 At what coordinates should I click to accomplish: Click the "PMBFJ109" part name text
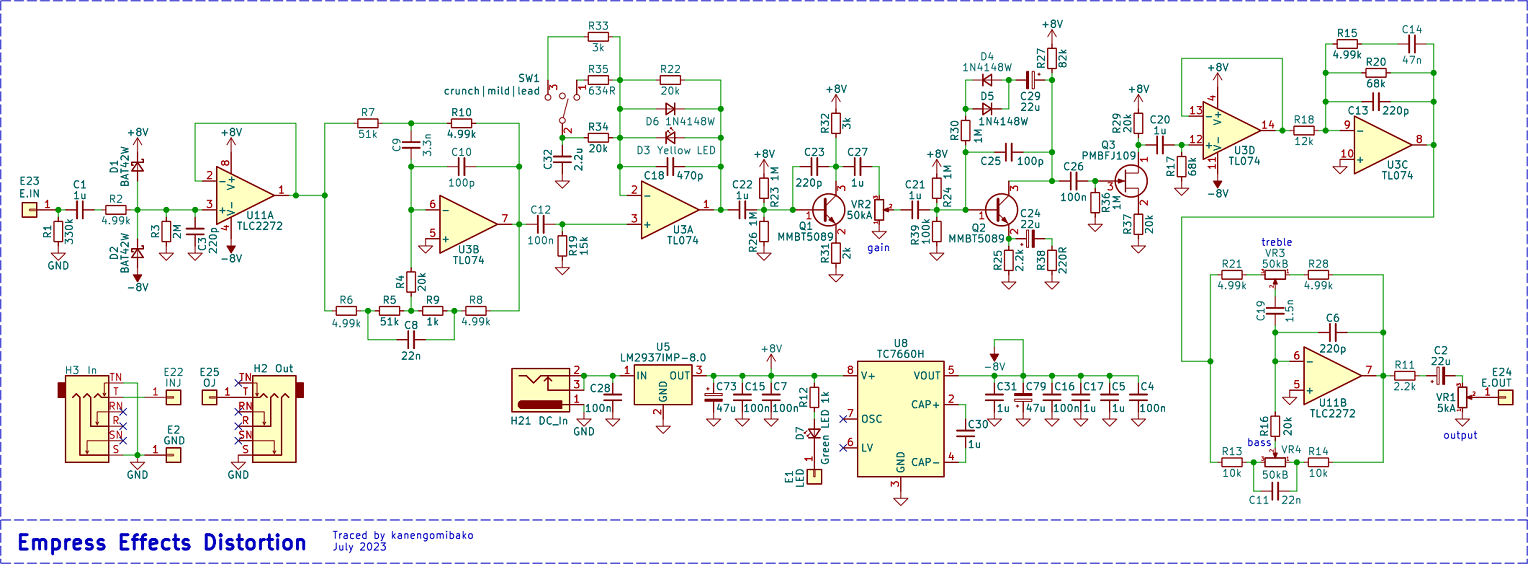[1110, 155]
